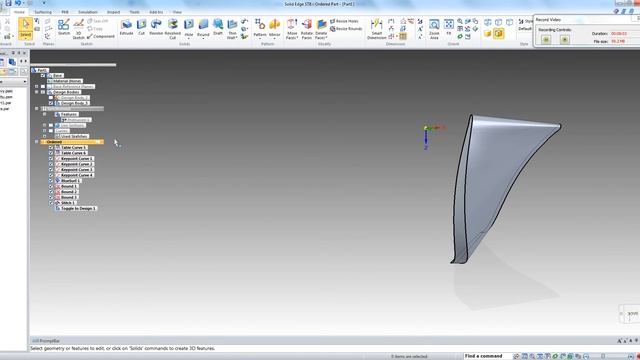Switch to the Surfacing ribbon tab
This screenshot has height=360, width=640.
[x=43, y=12]
